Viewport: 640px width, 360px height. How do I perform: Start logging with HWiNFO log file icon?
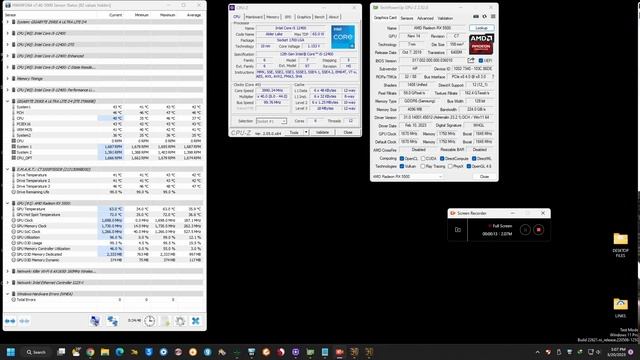click(165, 321)
